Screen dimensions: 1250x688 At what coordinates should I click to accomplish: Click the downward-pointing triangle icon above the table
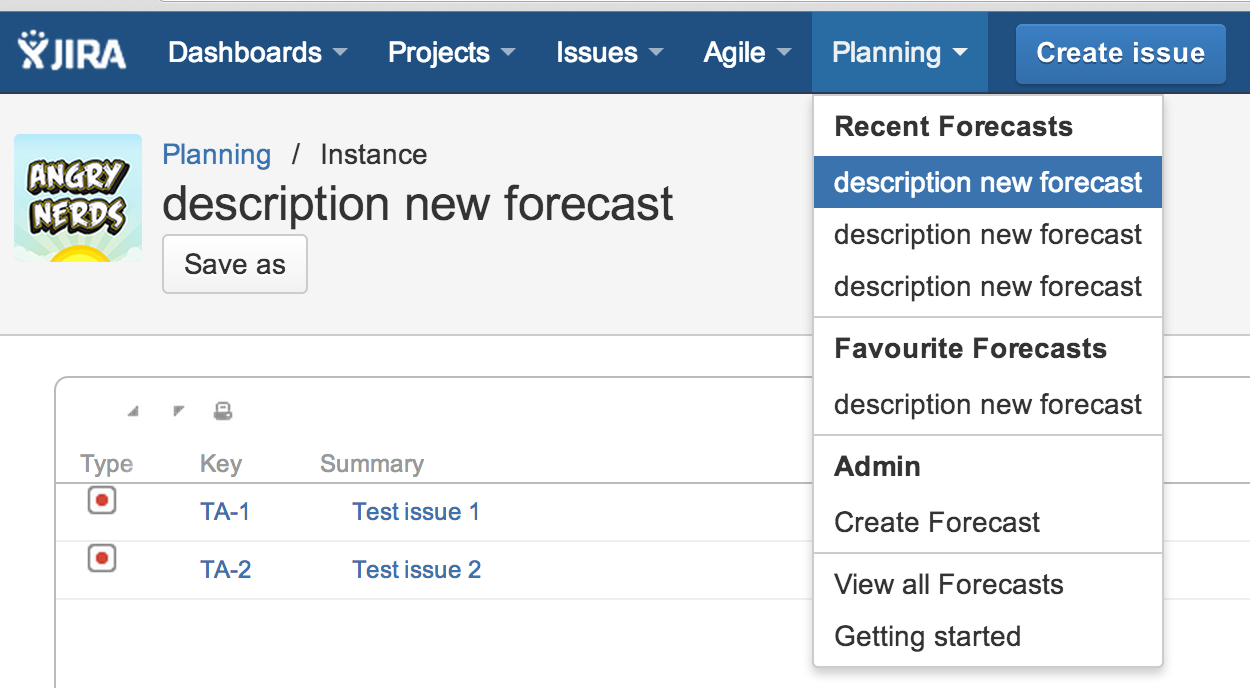[x=178, y=411]
